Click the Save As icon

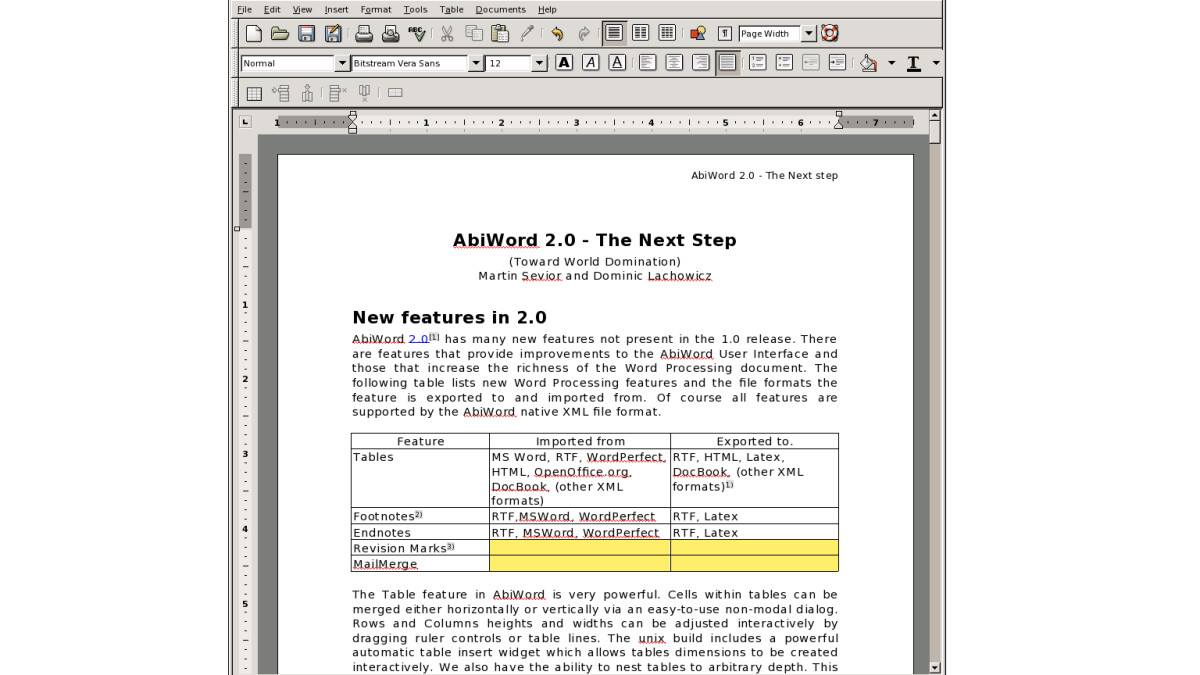(333, 34)
